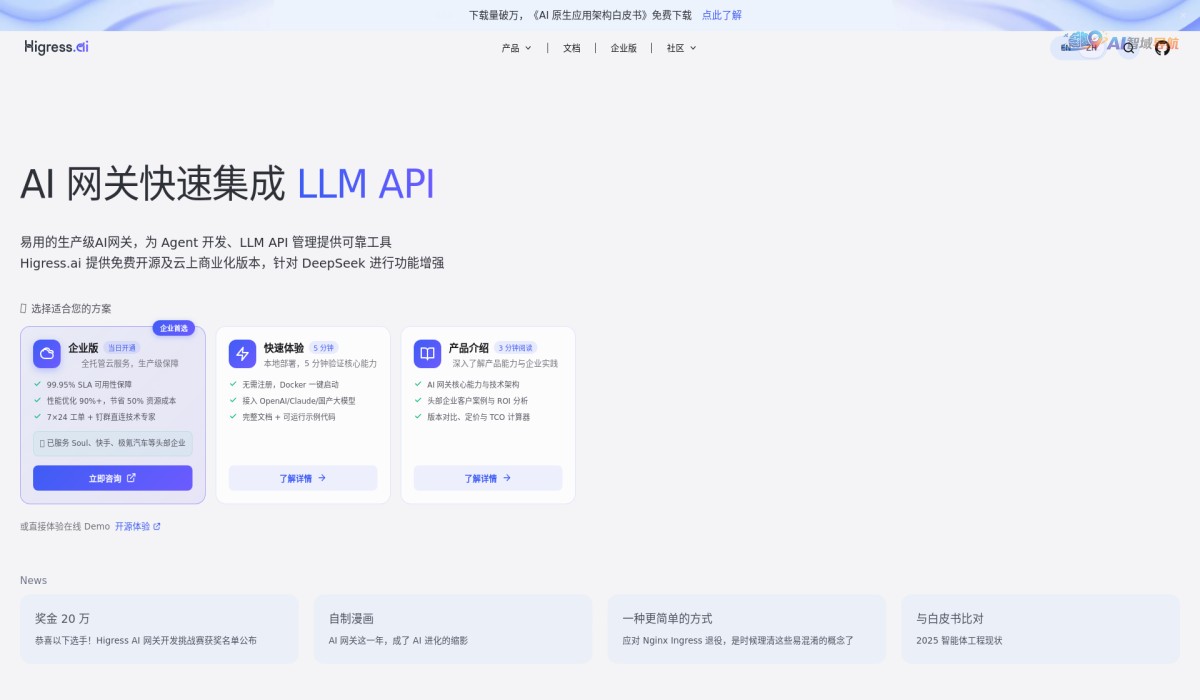1200x700 pixels.
Task: Click the search magnifier icon
Action: (1129, 48)
